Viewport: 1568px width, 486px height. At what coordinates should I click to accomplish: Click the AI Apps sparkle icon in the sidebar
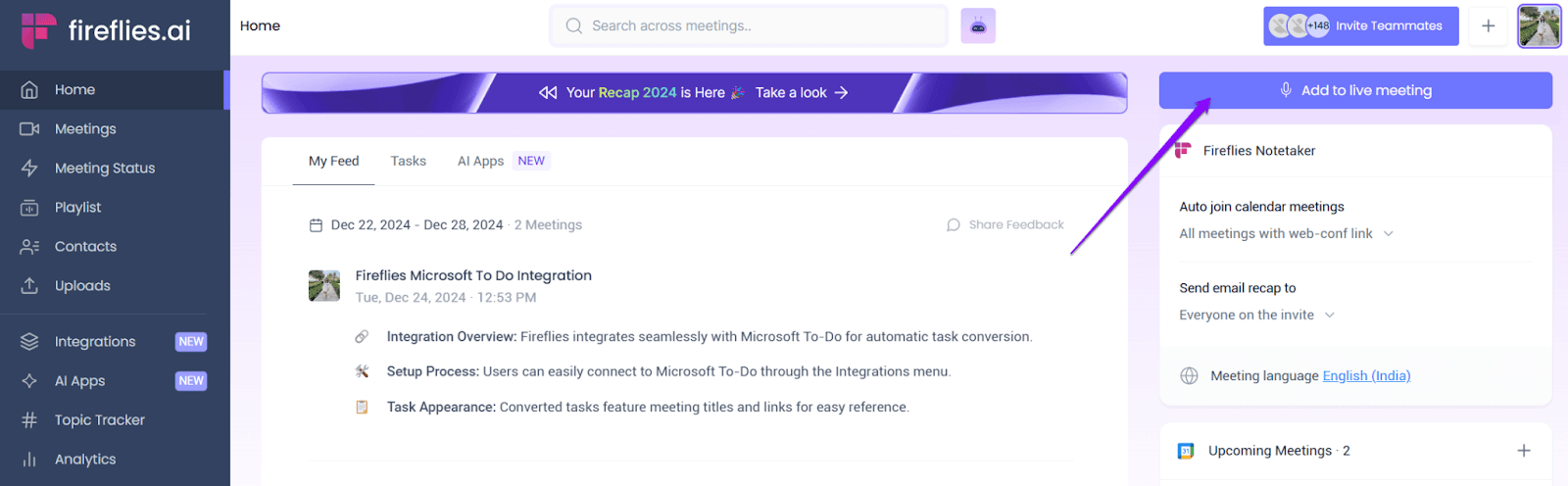(29, 381)
